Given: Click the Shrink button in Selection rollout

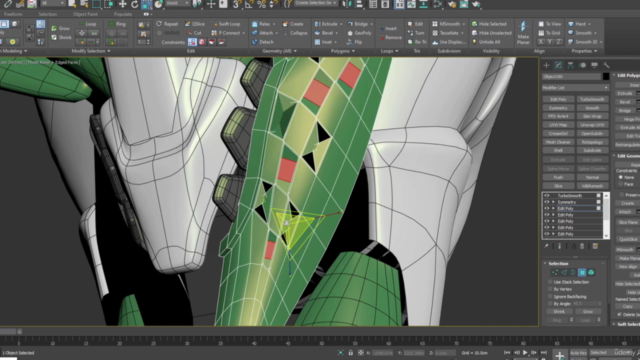Looking at the screenshot, I should (559, 312).
